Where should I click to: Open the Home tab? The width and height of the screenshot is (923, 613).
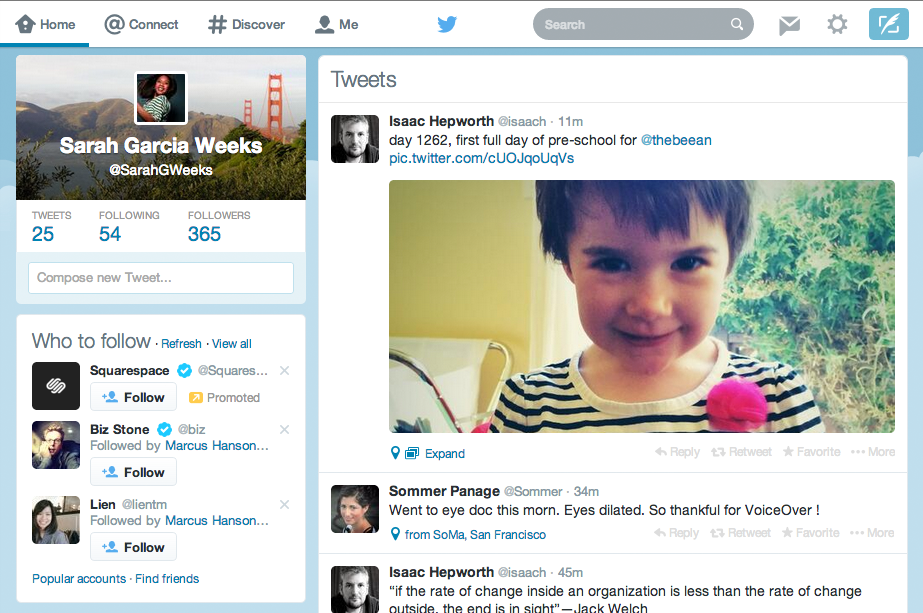pyautogui.click(x=45, y=25)
